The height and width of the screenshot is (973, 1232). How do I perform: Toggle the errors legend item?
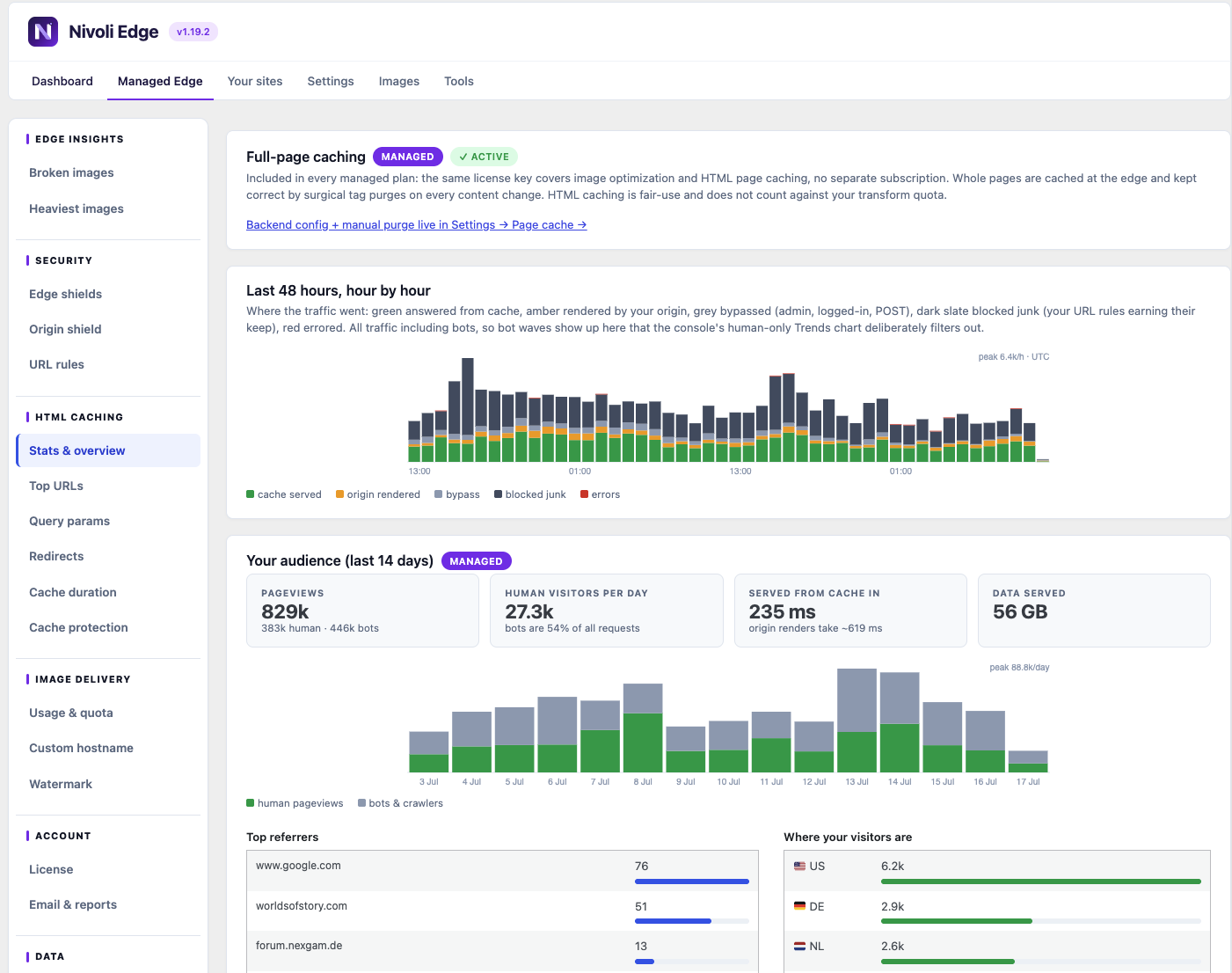(x=600, y=494)
